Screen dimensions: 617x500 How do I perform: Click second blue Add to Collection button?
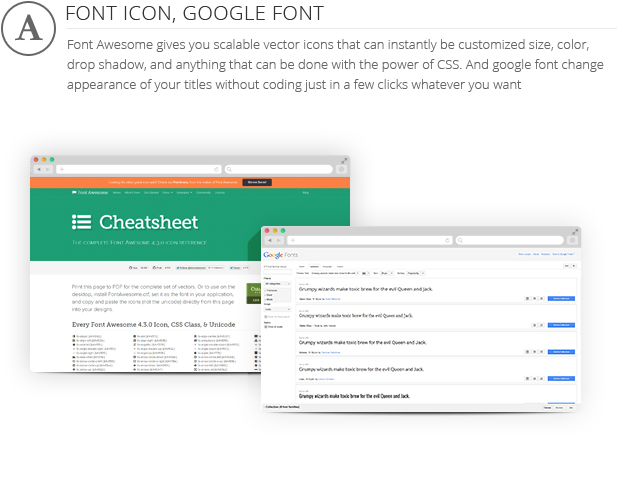point(561,325)
